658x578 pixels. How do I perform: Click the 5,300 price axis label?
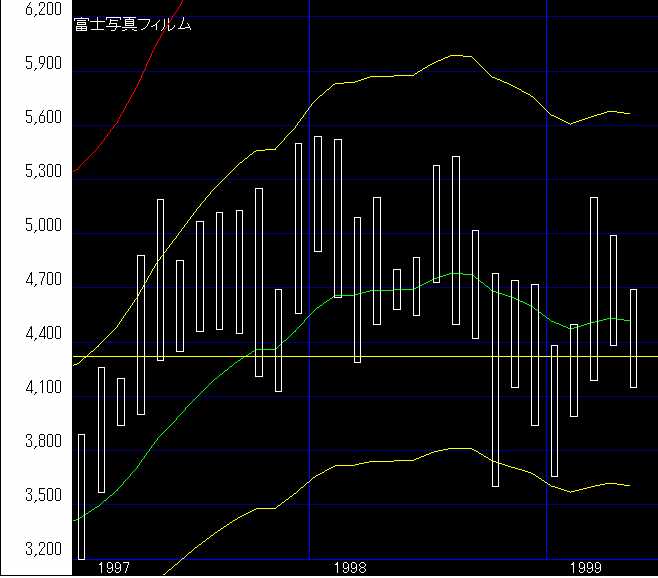42,172
